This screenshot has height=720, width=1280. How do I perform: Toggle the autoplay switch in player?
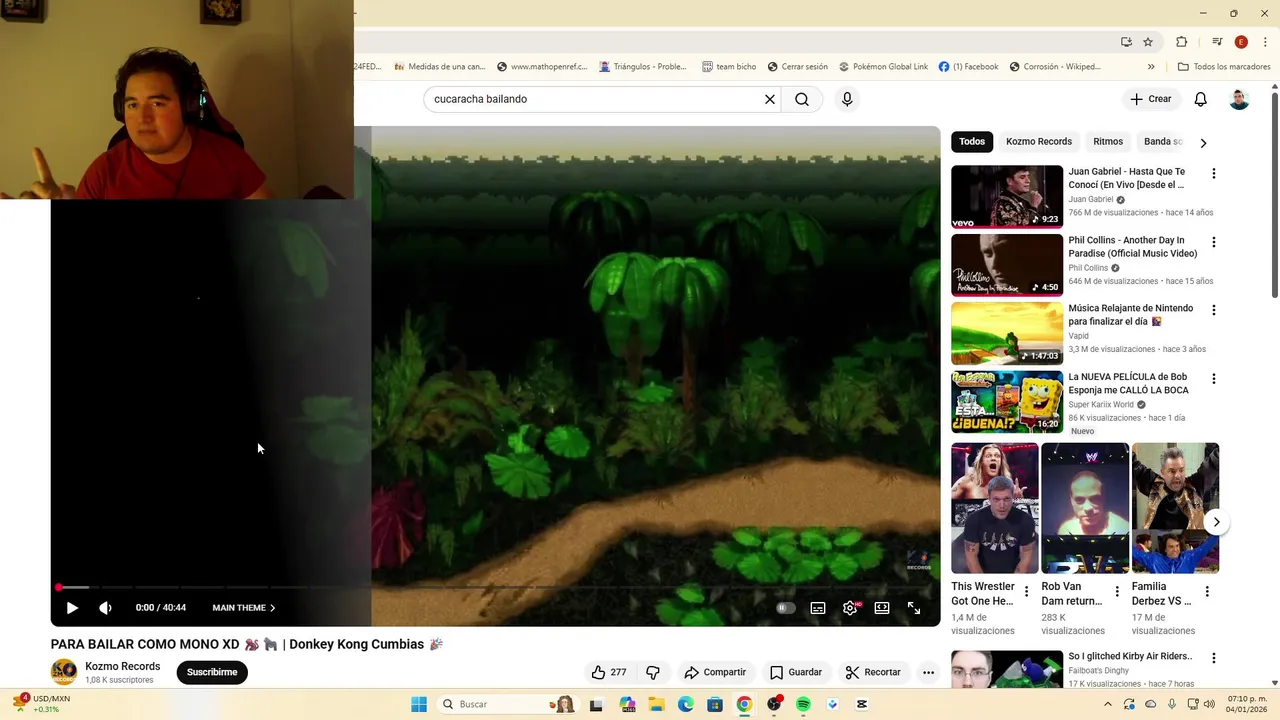(786, 608)
